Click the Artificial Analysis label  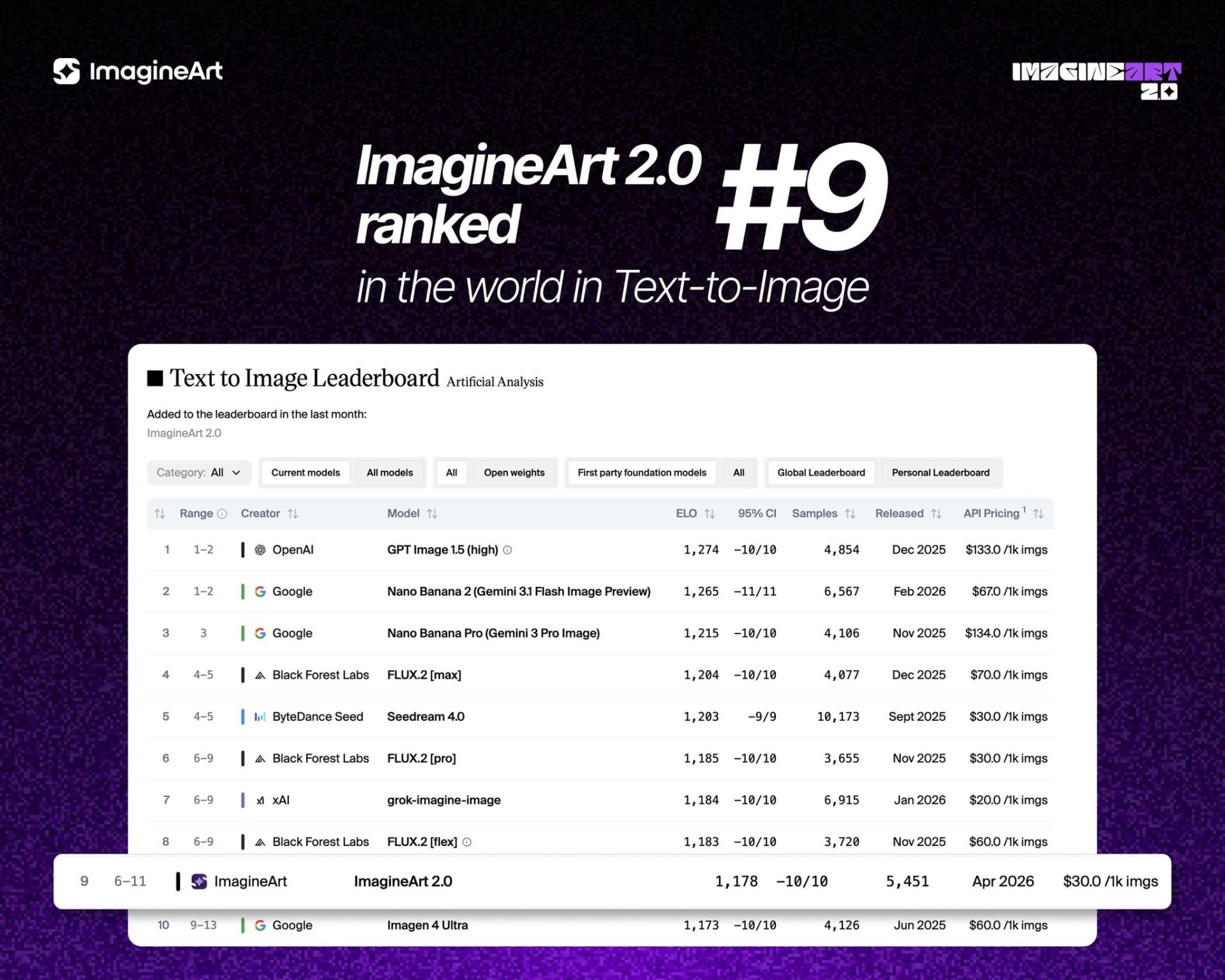point(494,382)
